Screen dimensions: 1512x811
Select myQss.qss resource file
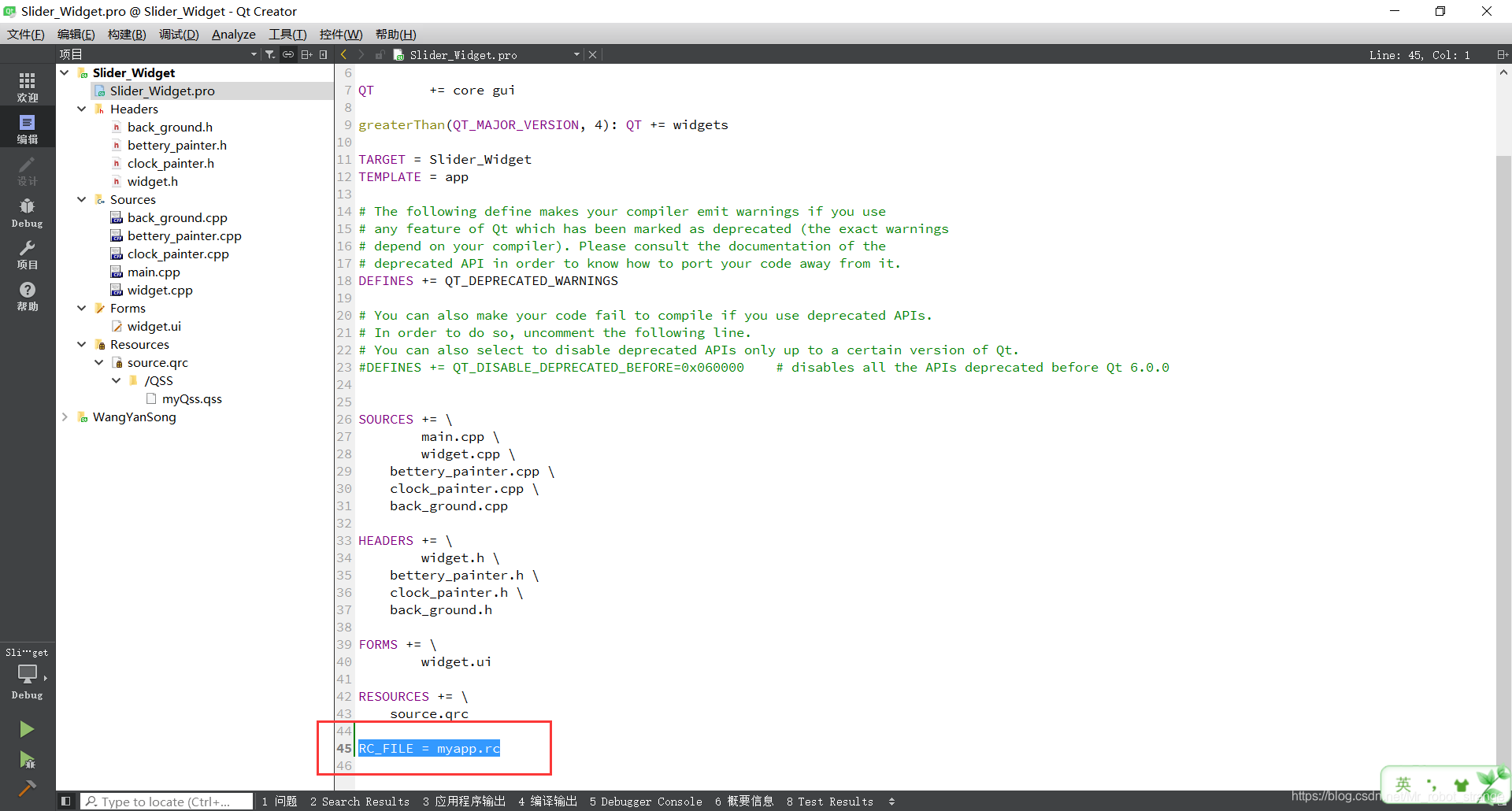(x=192, y=398)
